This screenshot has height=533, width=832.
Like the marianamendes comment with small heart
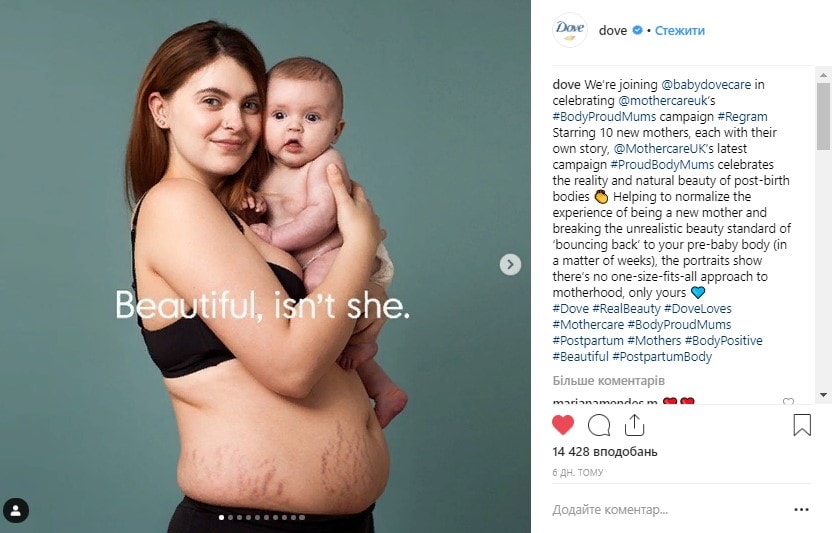[788, 401]
